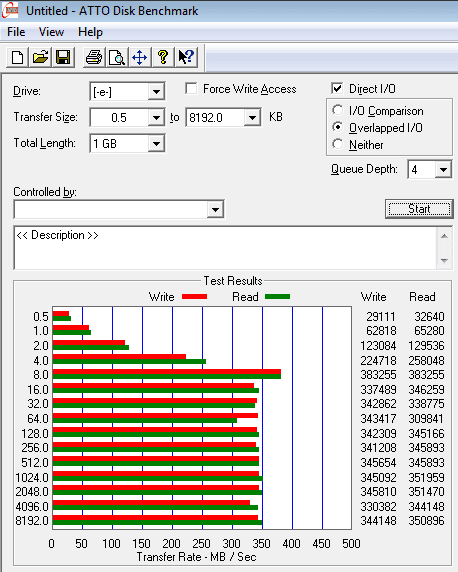Open the File menu
The width and height of the screenshot is (458, 572).
[x=16, y=32]
